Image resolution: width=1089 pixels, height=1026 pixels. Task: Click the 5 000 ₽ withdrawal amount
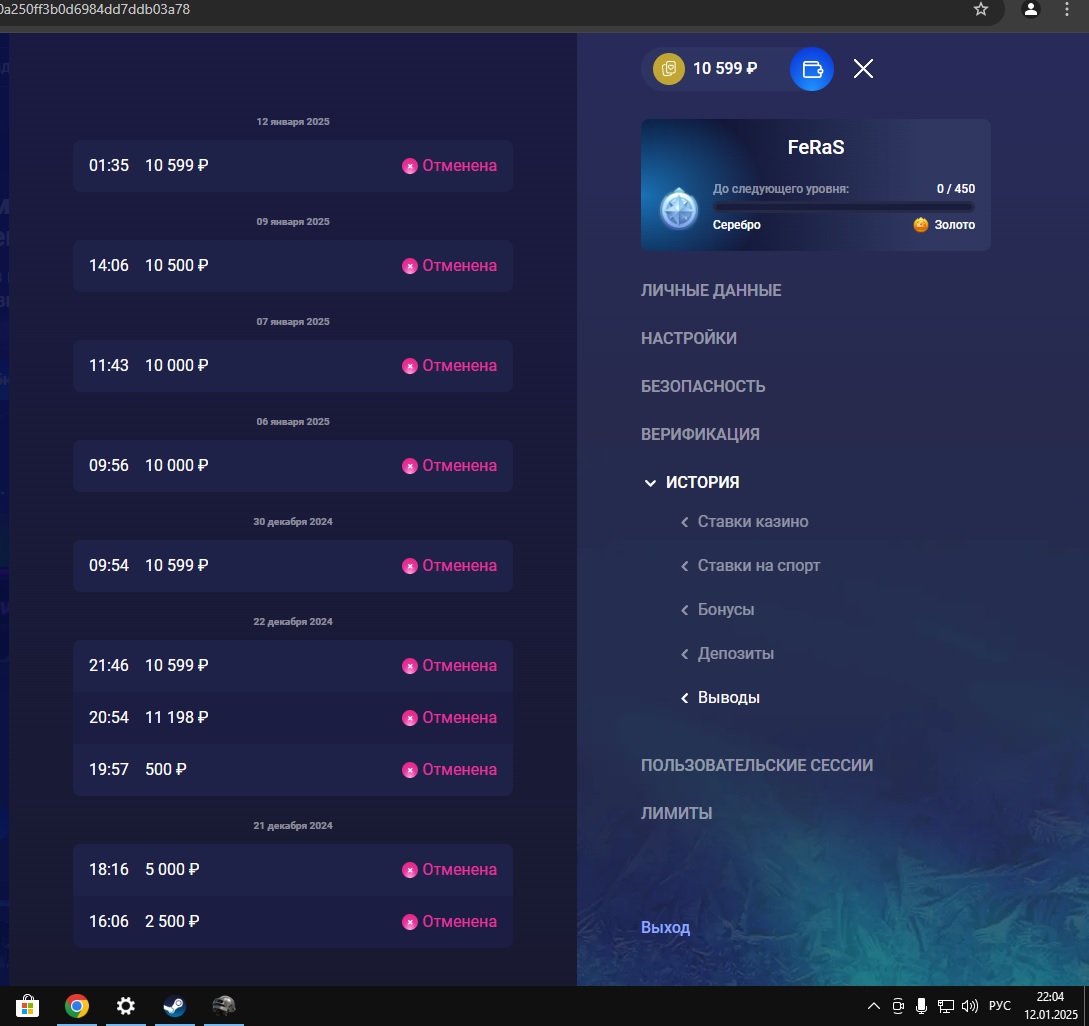coord(172,870)
